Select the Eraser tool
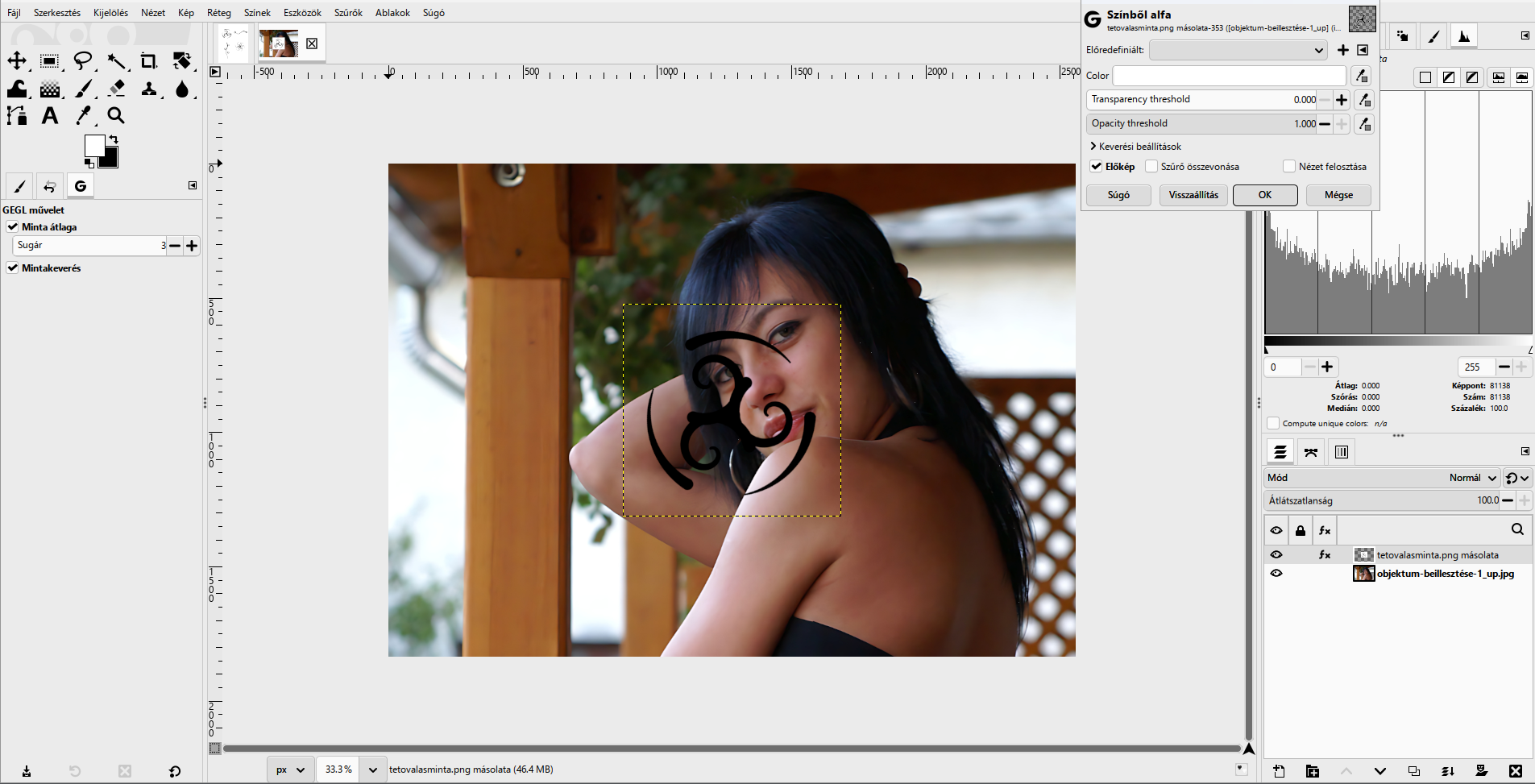Screen dimensions: 1535x784 116,88
